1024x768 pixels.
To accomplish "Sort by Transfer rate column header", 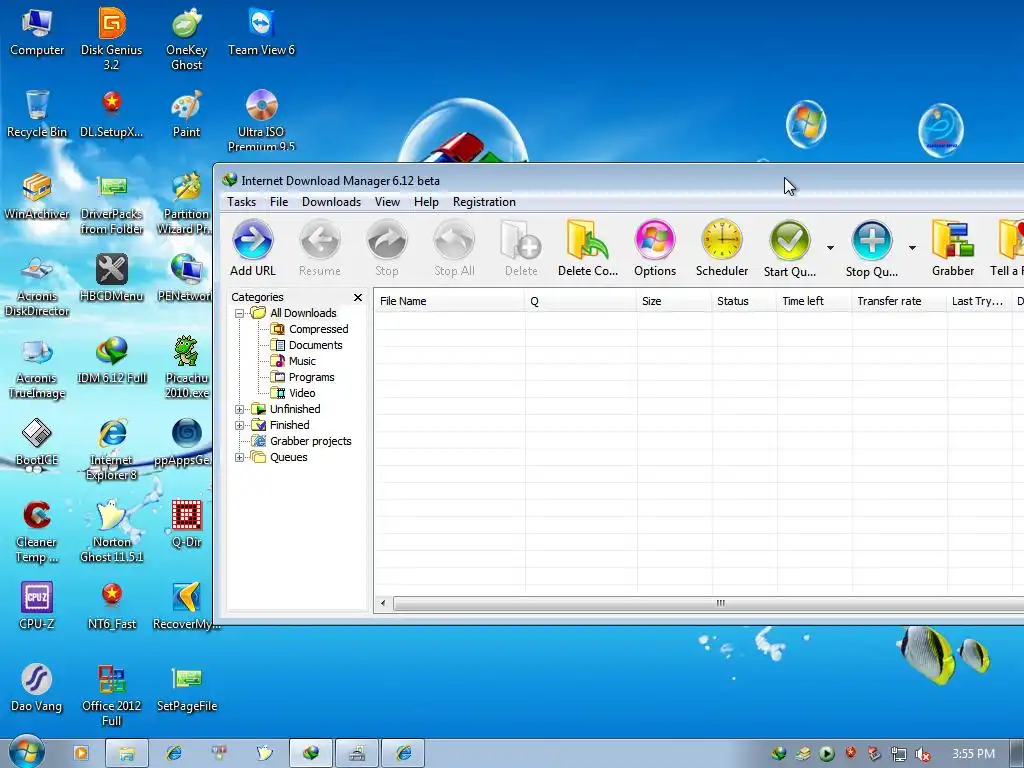I will (899, 301).
